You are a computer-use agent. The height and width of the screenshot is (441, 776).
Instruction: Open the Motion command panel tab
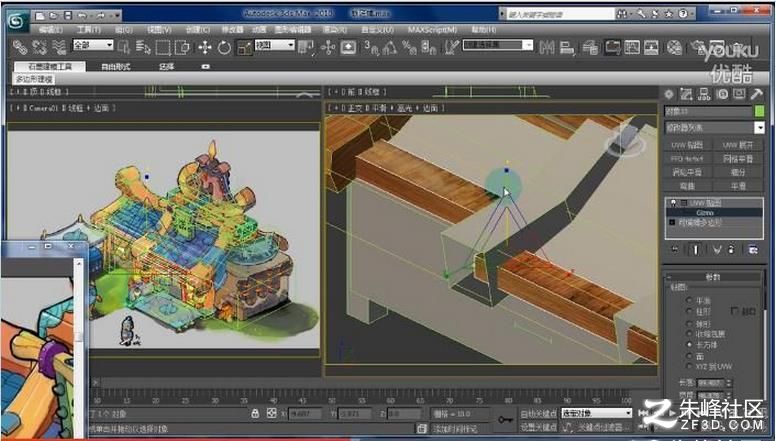coord(722,94)
